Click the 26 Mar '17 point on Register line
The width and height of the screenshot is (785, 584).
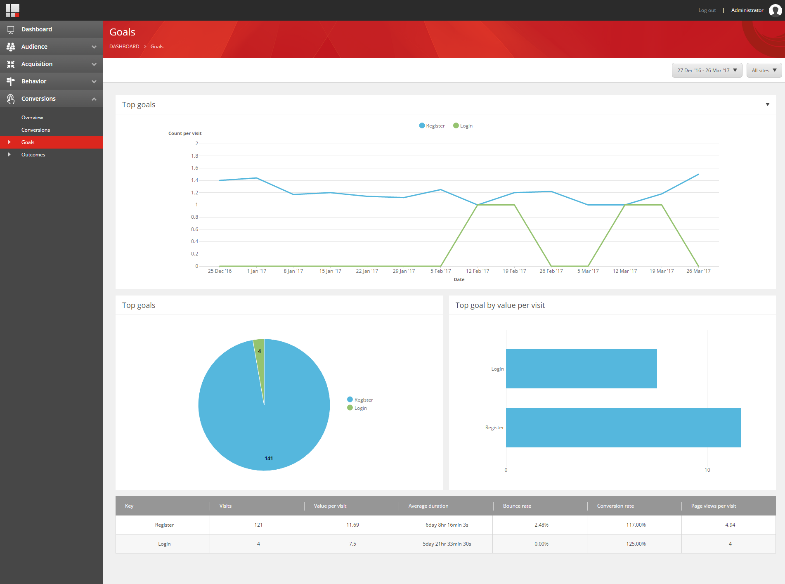[x=698, y=174]
